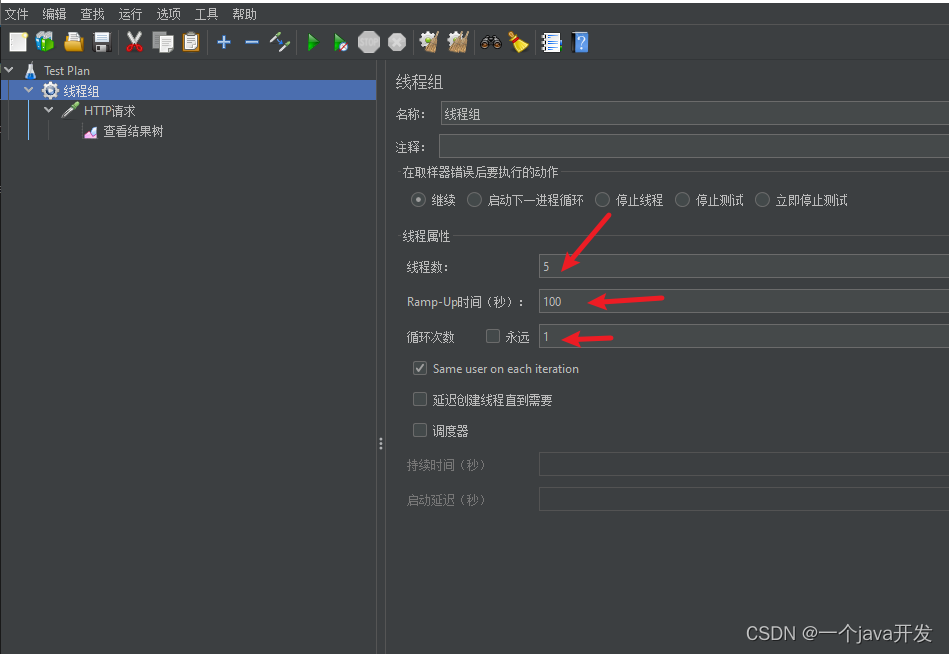Click the Copy icon in toolbar
Viewport: 949px width, 654px height.
tap(162, 42)
